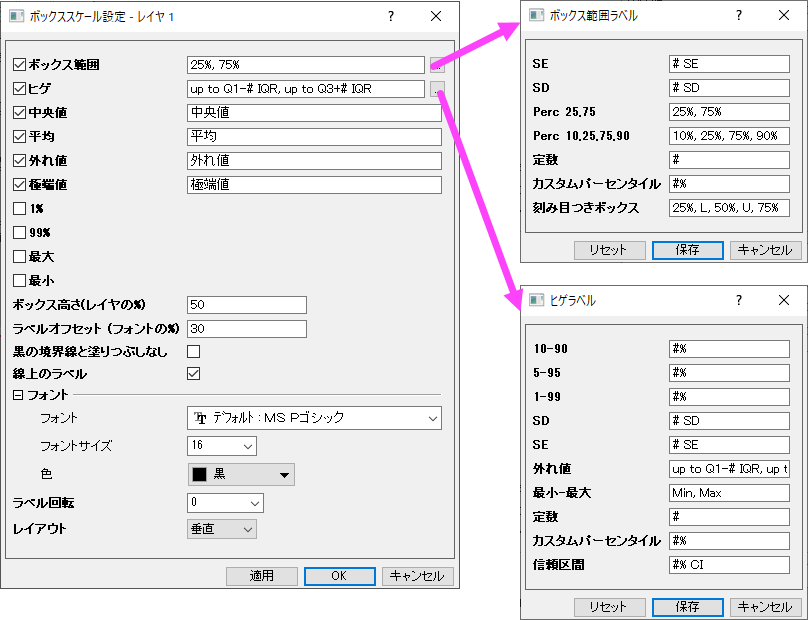Click the help question mark in ボックススケール設定 dialog
Viewport: 808px width, 620px height.
[x=391, y=16]
